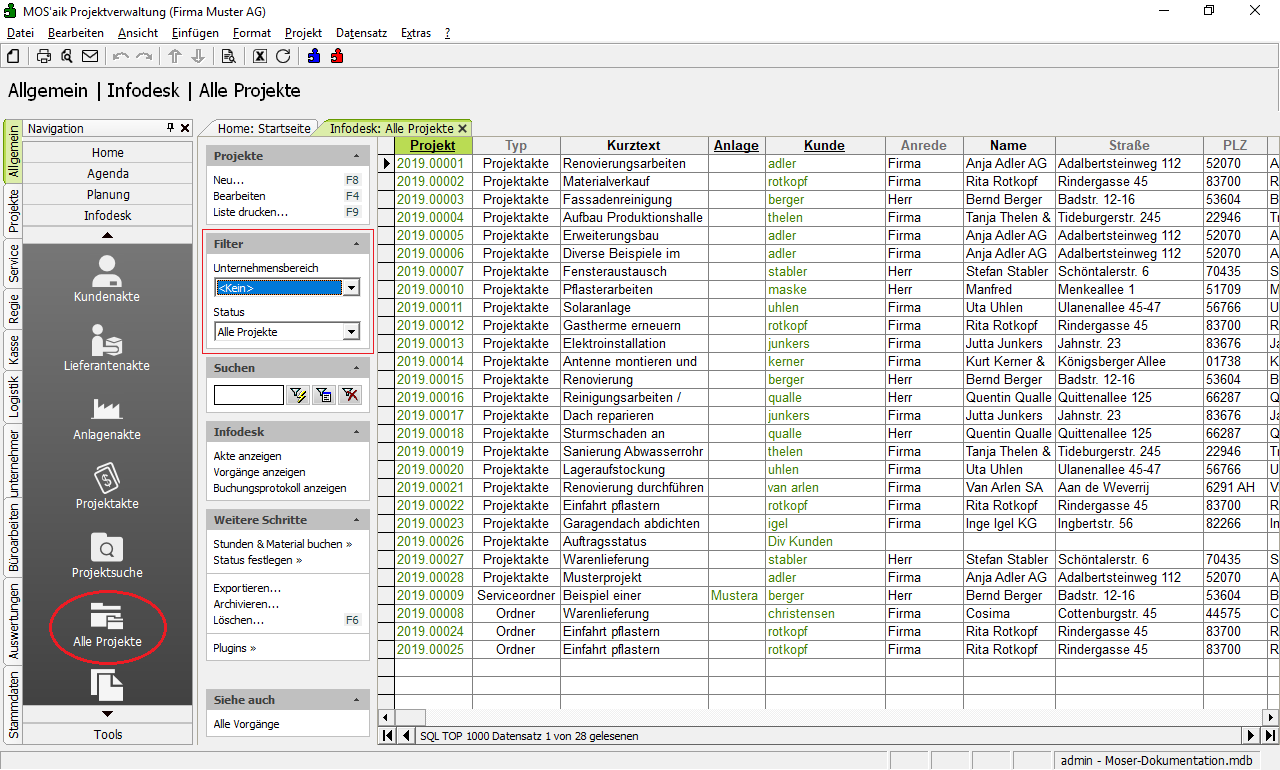The width and height of the screenshot is (1280, 770).
Task: Collapse the Projekte section
Action: point(357,156)
